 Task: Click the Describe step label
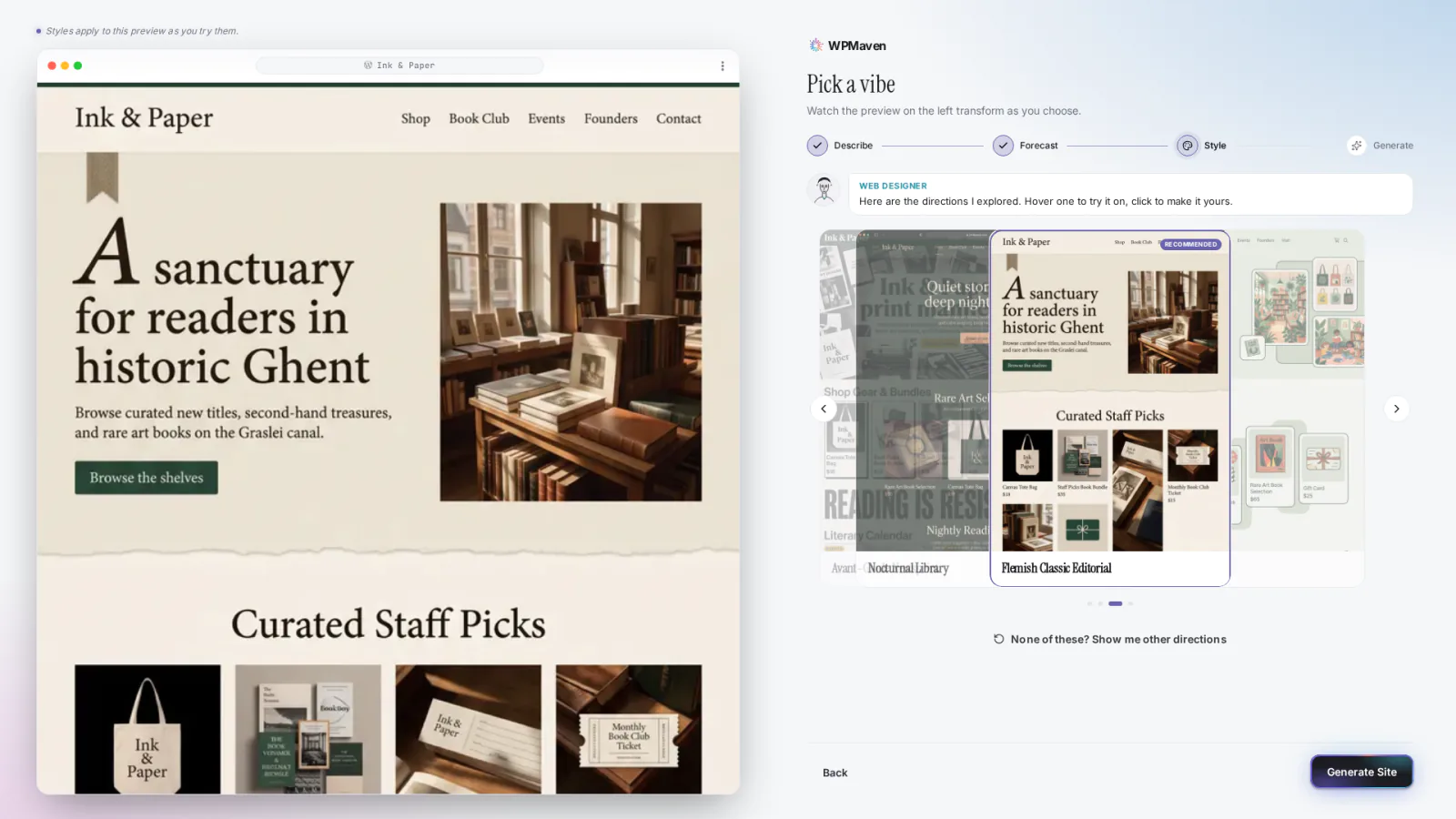click(x=853, y=146)
